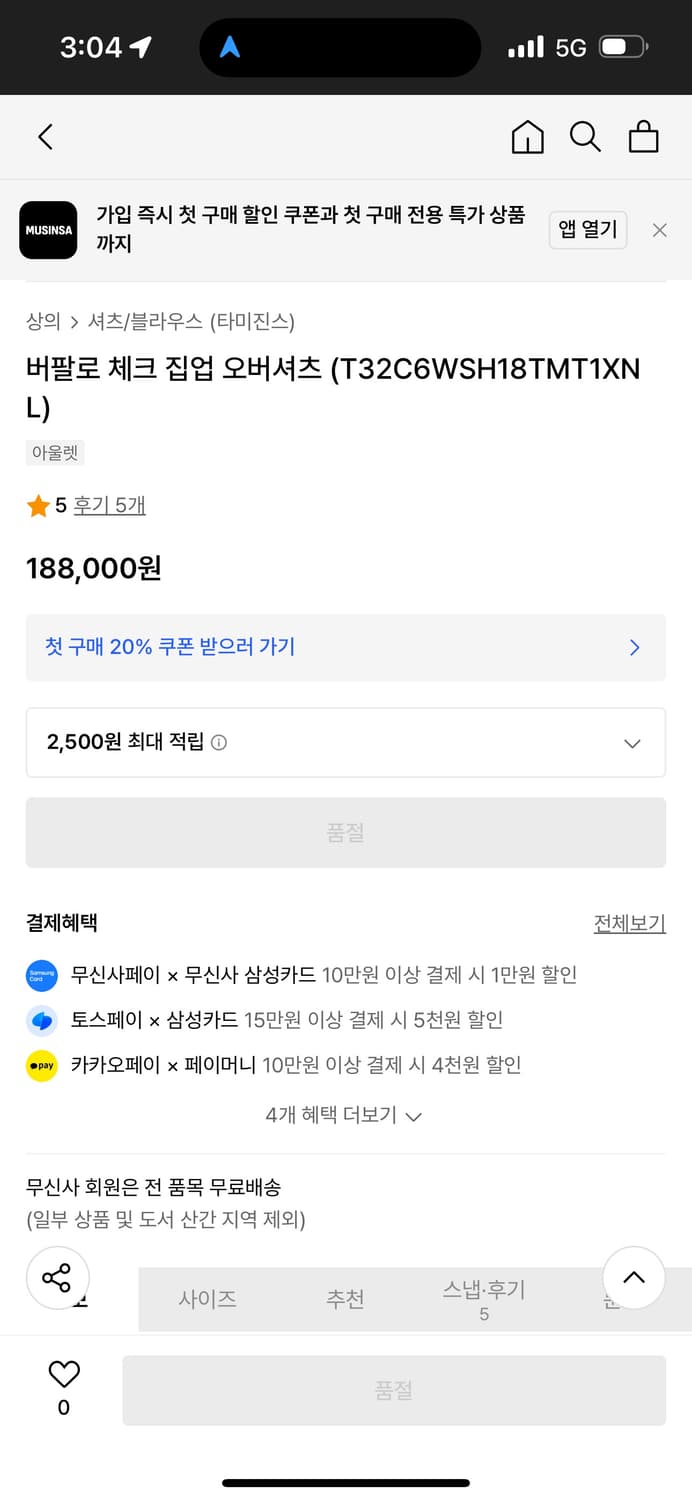Dismiss the app banner with the X
The image size is (692, 1500).
659,230
